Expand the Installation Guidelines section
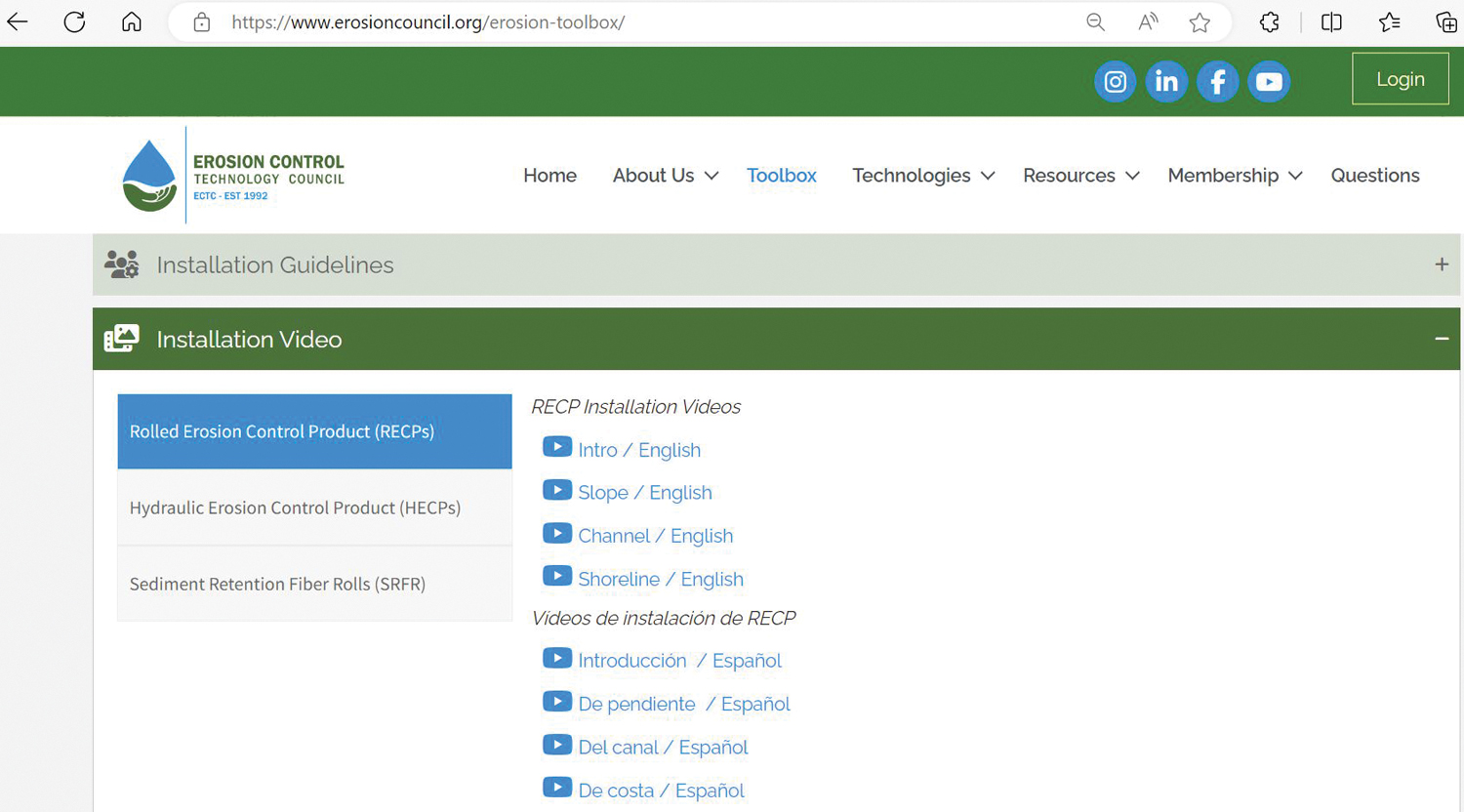 [1441, 264]
